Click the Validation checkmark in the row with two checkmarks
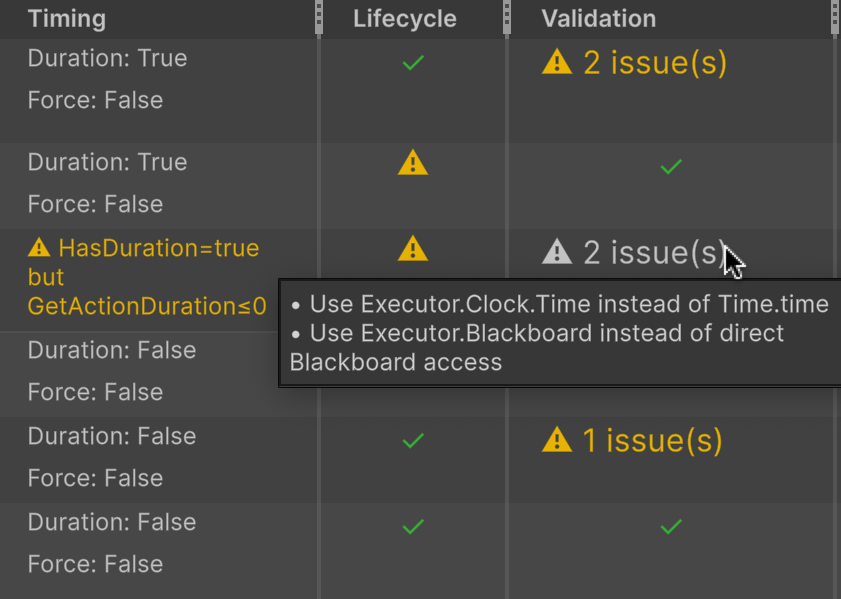This screenshot has height=599, width=841. (671, 526)
